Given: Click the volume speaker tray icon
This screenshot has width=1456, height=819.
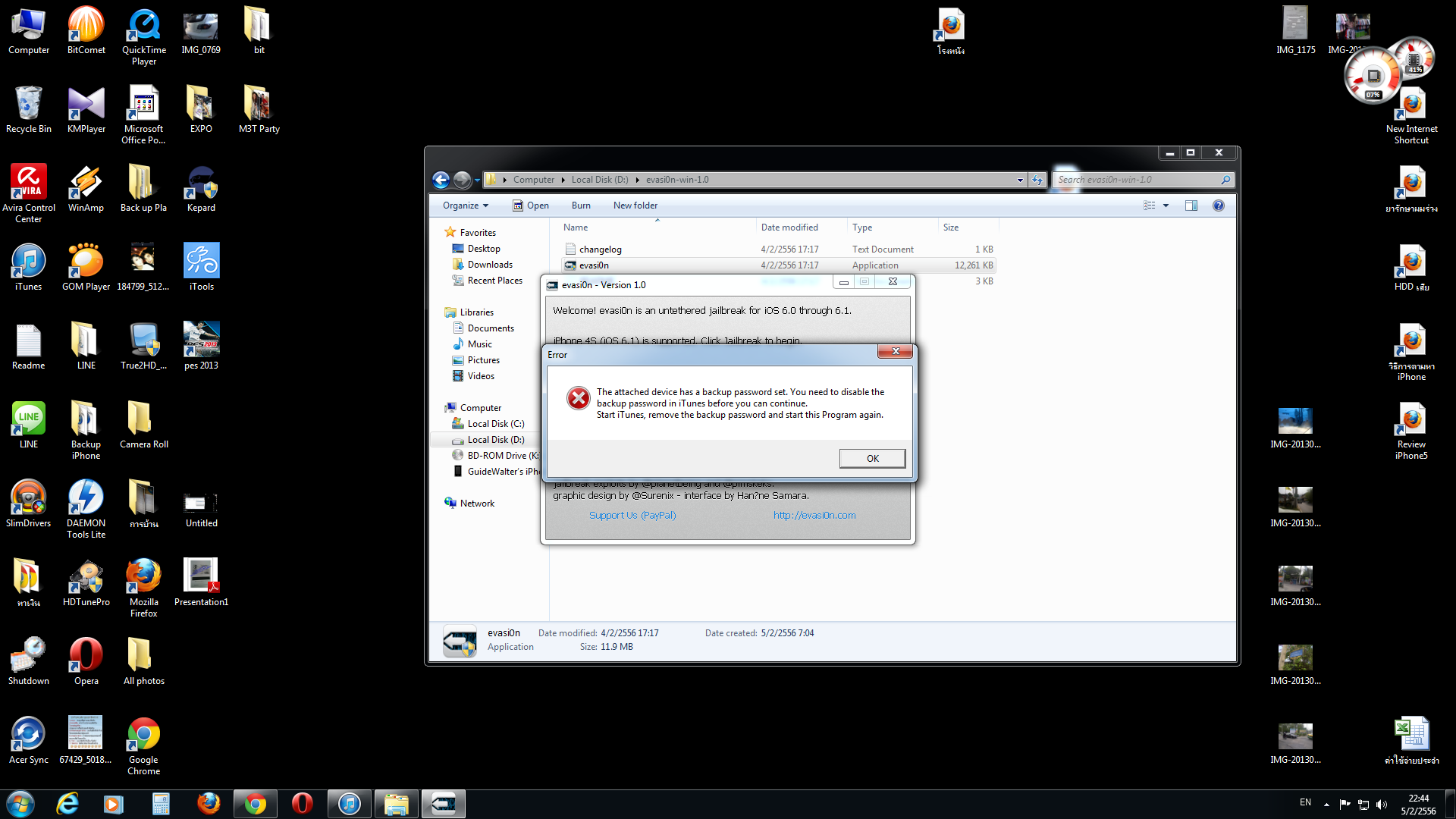Looking at the screenshot, I should point(1381,804).
